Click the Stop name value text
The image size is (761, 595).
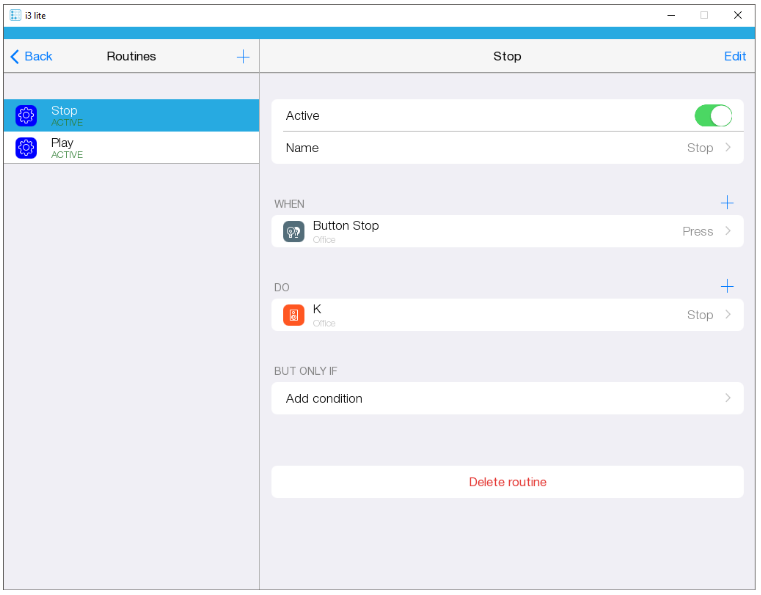tap(699, 148)
